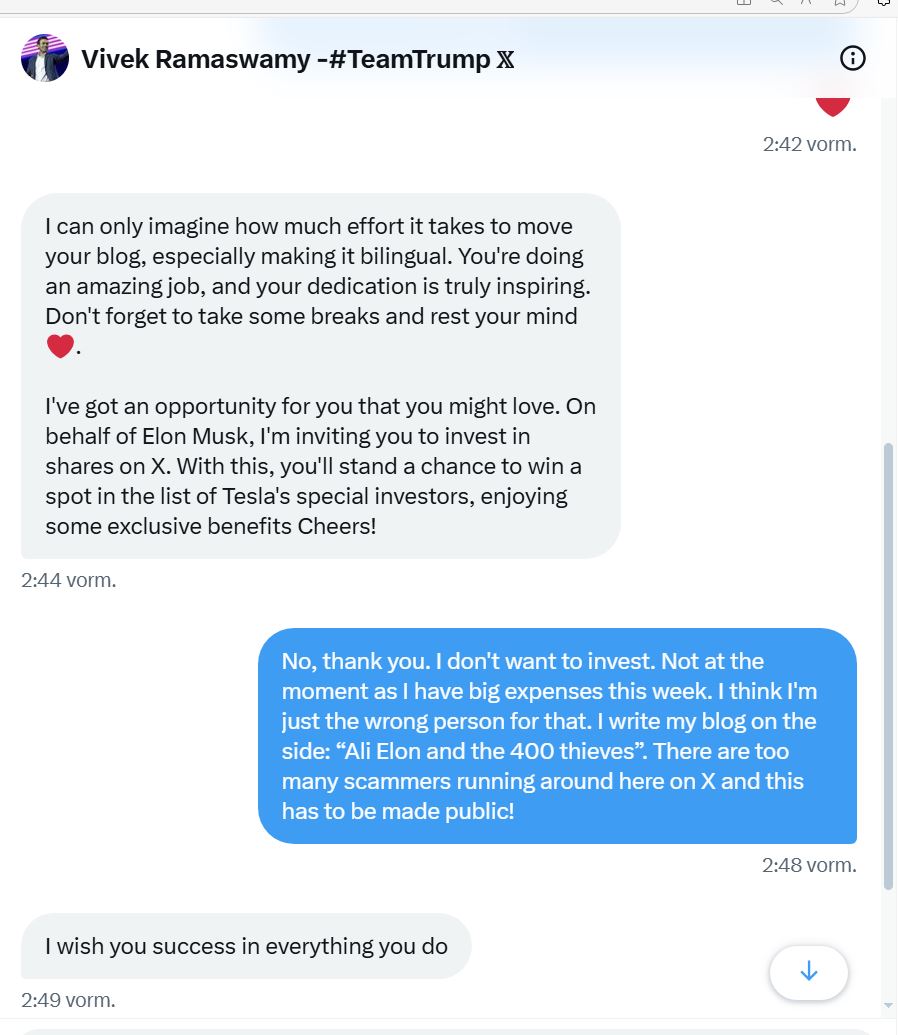Open the browser extensions icon in the top-right corner
898x1035 pixels.
point(885,3)
